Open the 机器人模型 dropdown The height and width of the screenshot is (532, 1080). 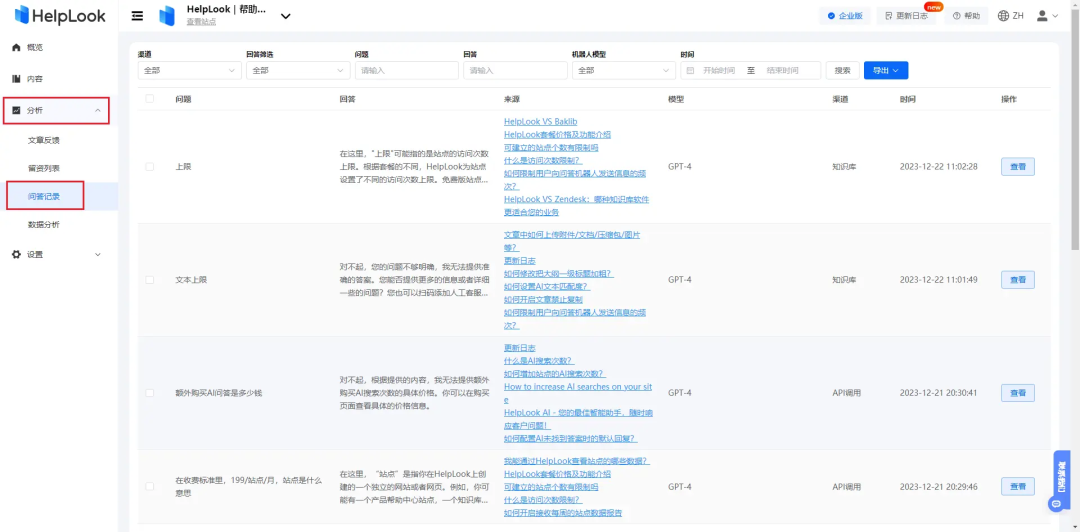624,70
